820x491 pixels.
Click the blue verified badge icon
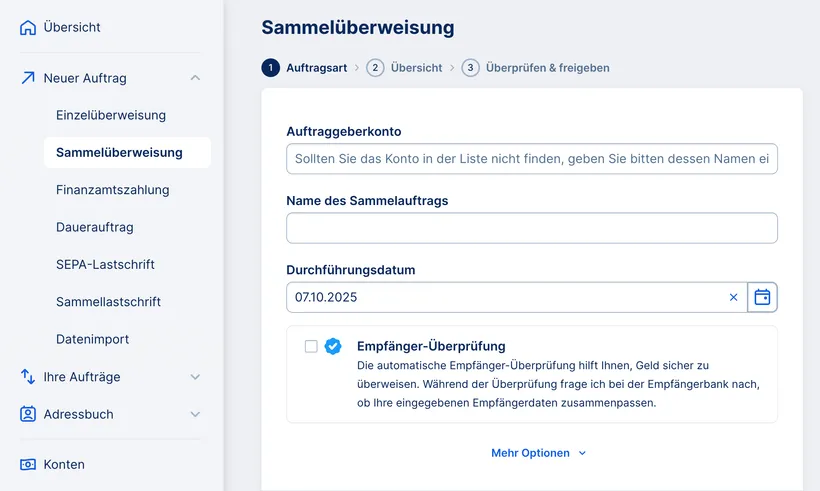tap(334, 346)
